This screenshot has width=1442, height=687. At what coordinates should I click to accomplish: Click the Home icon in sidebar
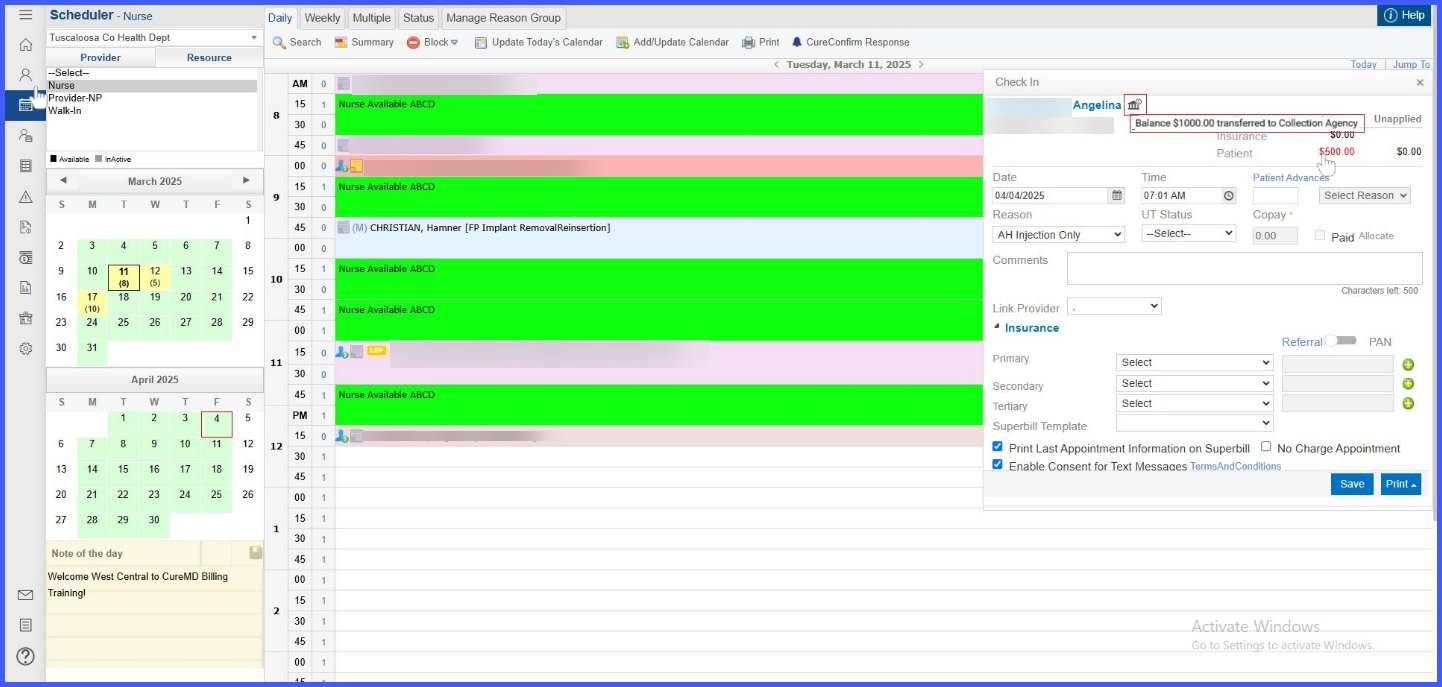pos(26,44)
